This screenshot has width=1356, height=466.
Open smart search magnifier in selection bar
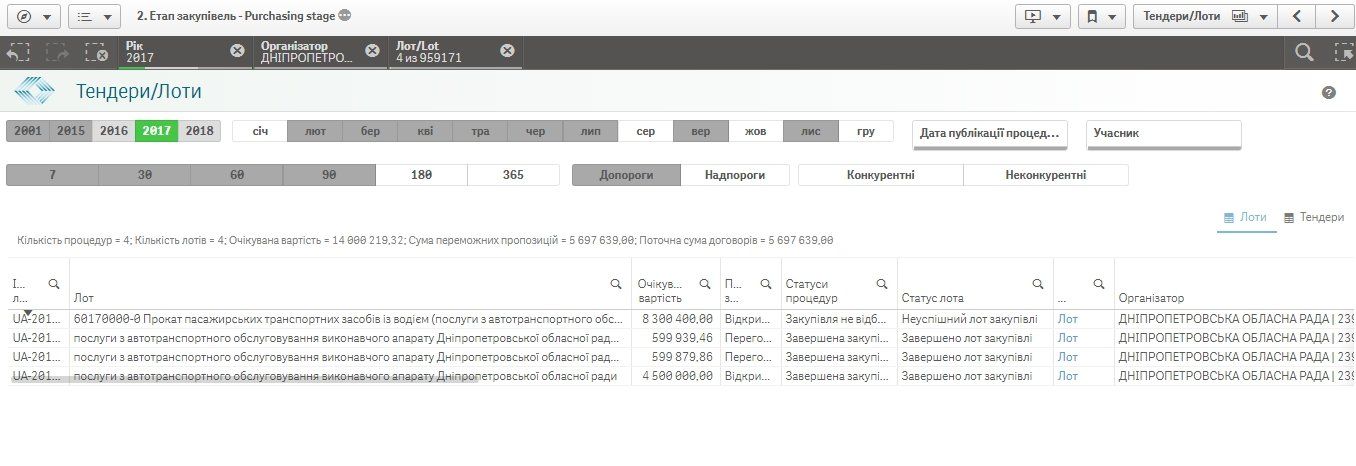pos(1304,53)
